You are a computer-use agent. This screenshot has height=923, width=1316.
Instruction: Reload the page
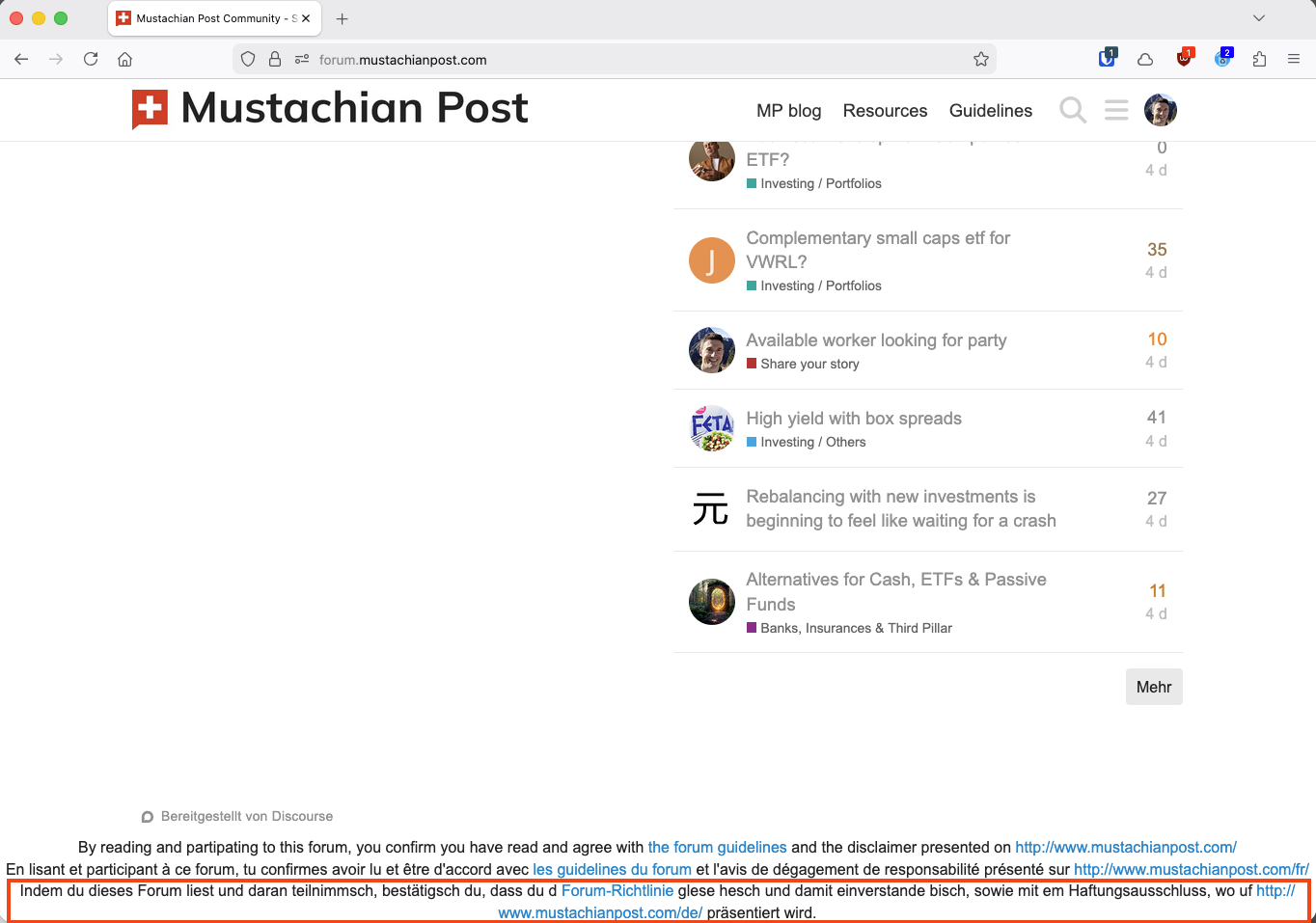[91, 60]
